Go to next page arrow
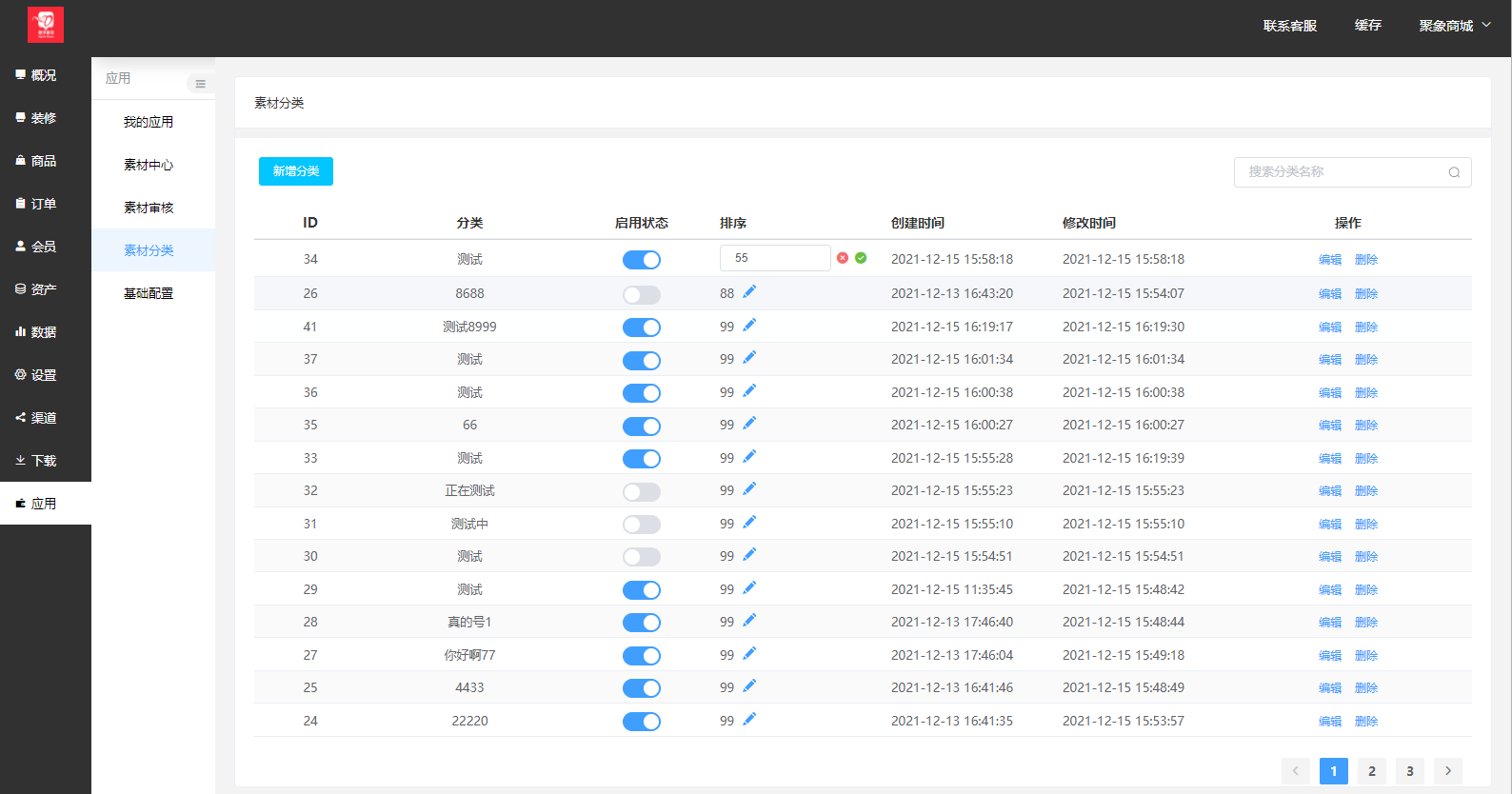1512x794 pixels. pos(1448,771)
